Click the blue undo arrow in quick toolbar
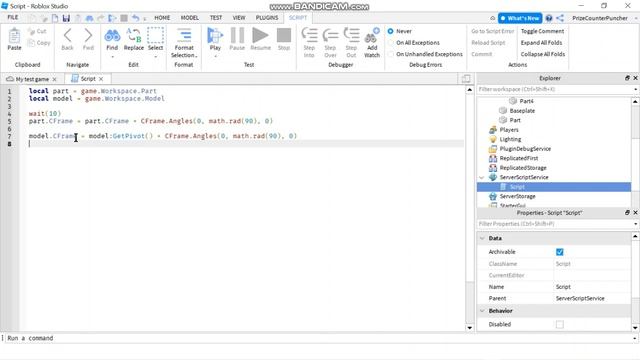 coord(136,18)
